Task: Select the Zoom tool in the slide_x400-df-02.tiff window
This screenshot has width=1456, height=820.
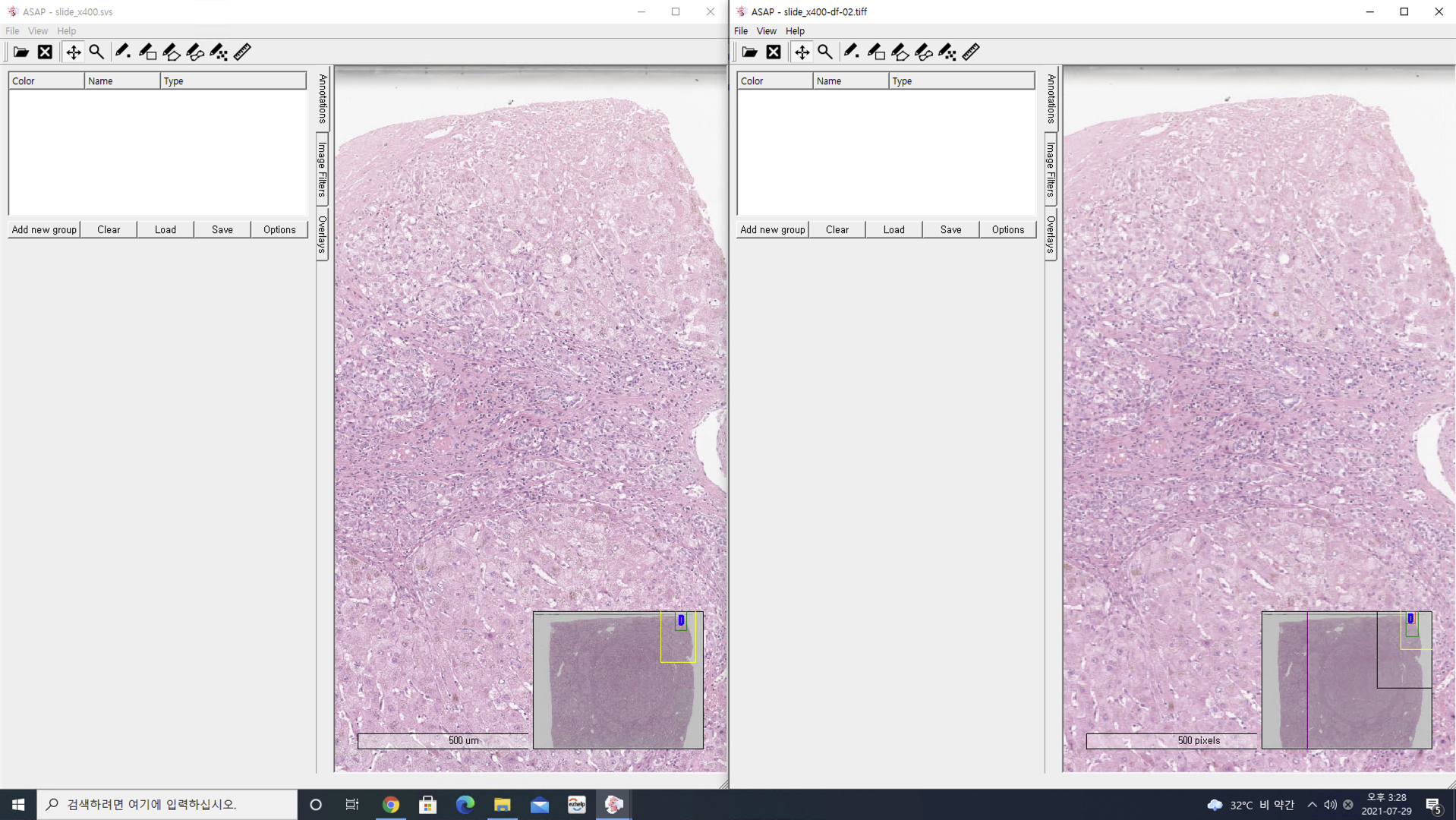Action: click(x=825, y=52)
